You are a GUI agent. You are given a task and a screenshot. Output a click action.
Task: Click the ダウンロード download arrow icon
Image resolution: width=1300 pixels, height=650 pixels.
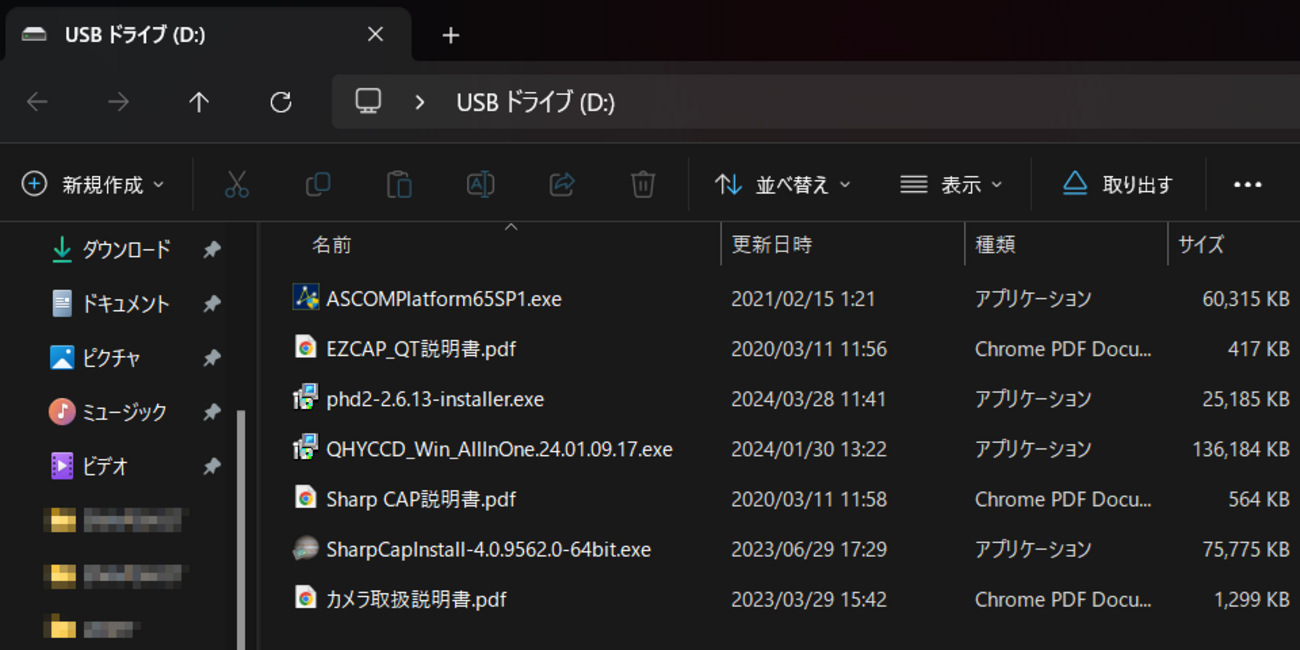point(62,249)
